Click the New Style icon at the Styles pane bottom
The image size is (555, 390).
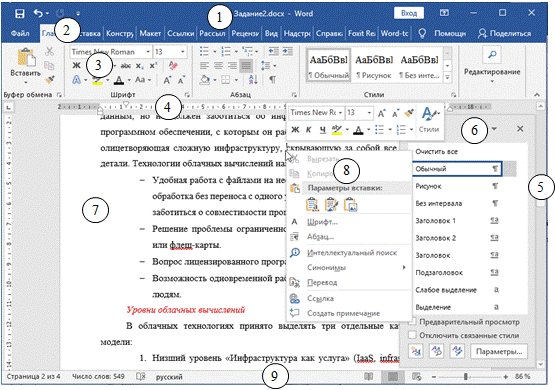[416, 351]
